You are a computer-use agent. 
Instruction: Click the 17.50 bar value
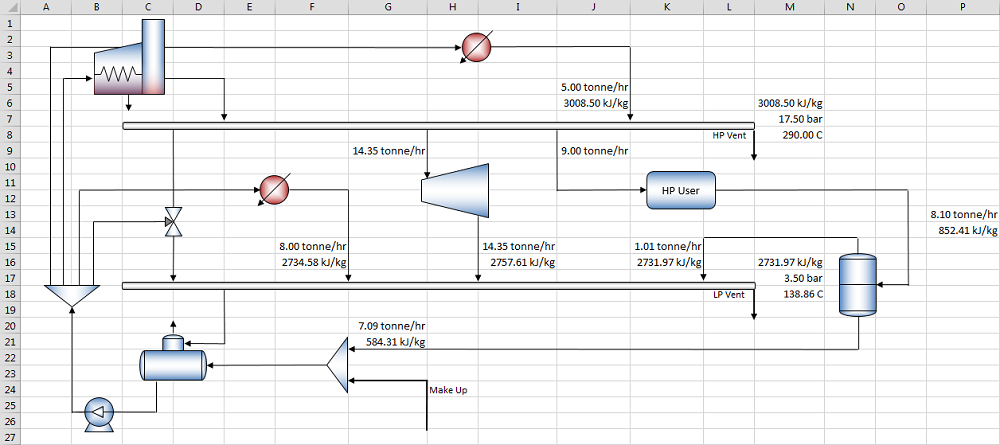801,119
